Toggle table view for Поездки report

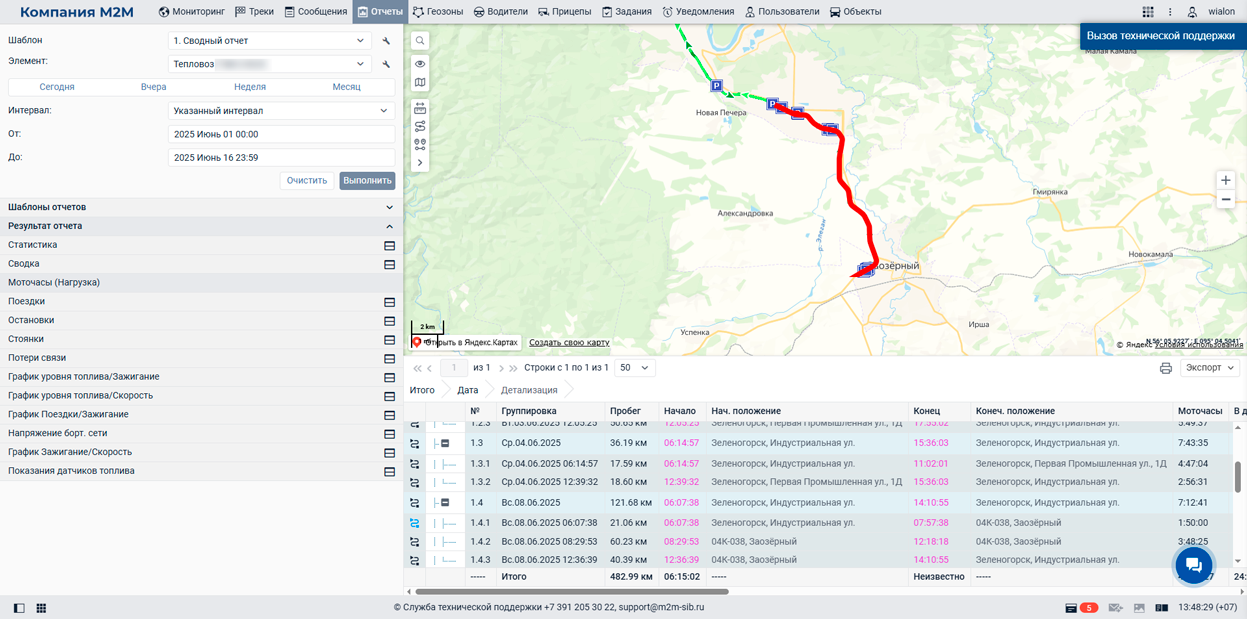coord(389,302)
